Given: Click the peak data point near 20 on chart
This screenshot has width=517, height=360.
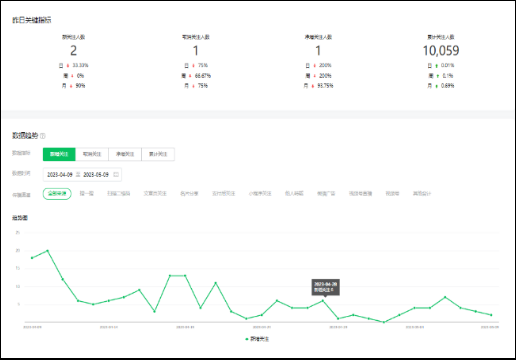Looking at the screenshot, I should 47,250.
